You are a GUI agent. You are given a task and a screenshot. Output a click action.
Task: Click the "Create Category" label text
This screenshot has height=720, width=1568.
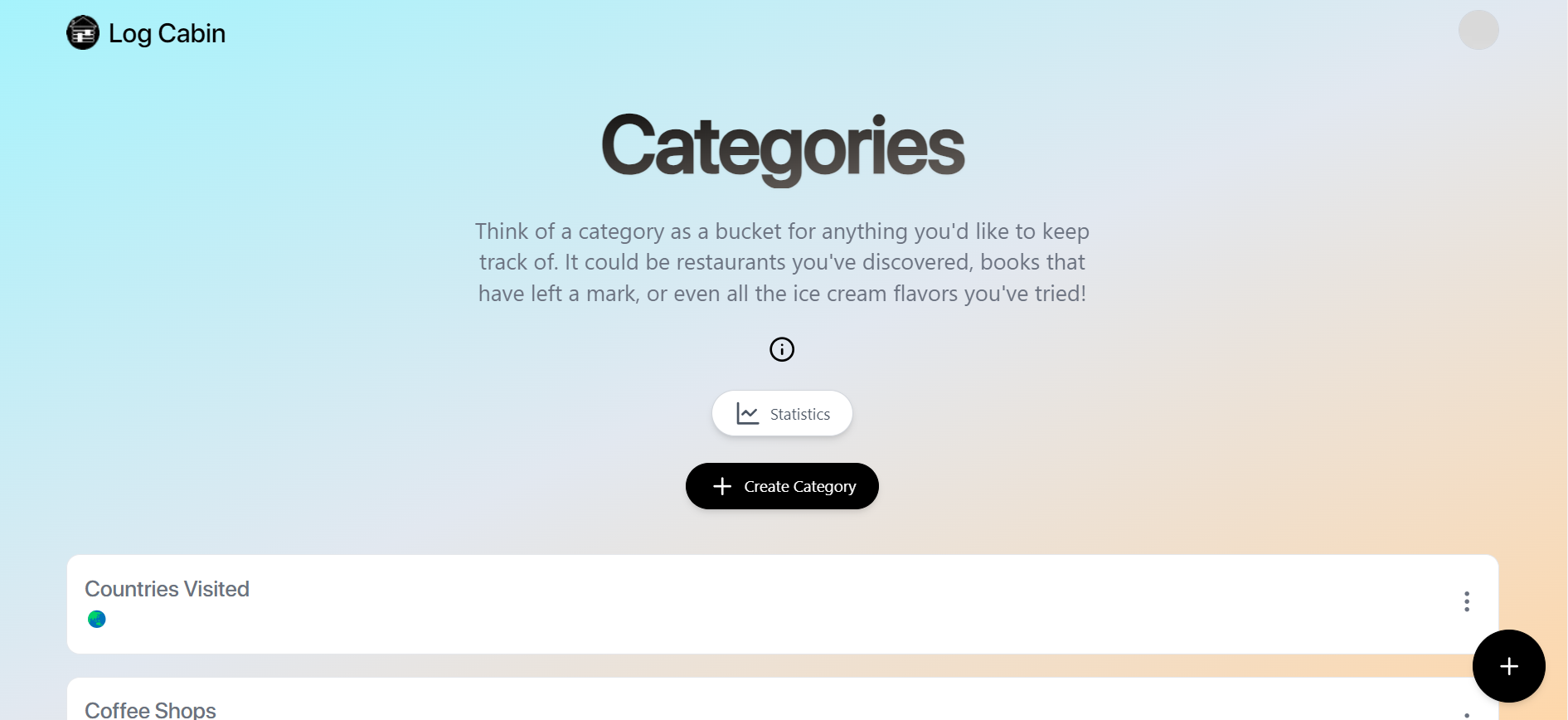[799, 486]
